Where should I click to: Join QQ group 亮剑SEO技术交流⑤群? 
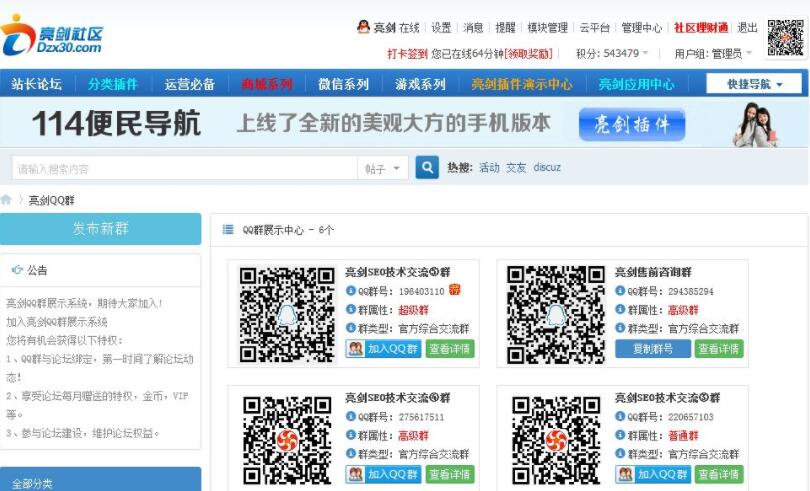coord(653,474)
